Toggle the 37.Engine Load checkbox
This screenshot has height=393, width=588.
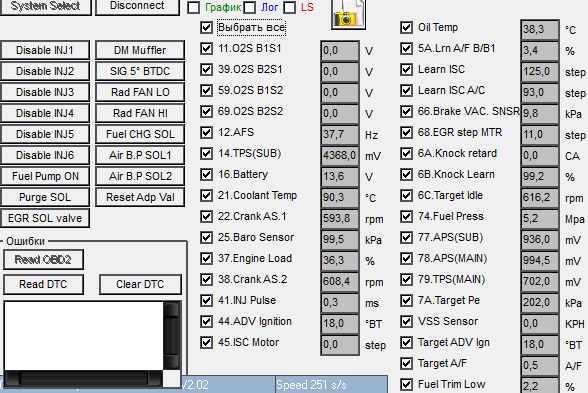(x=206, y=258)
